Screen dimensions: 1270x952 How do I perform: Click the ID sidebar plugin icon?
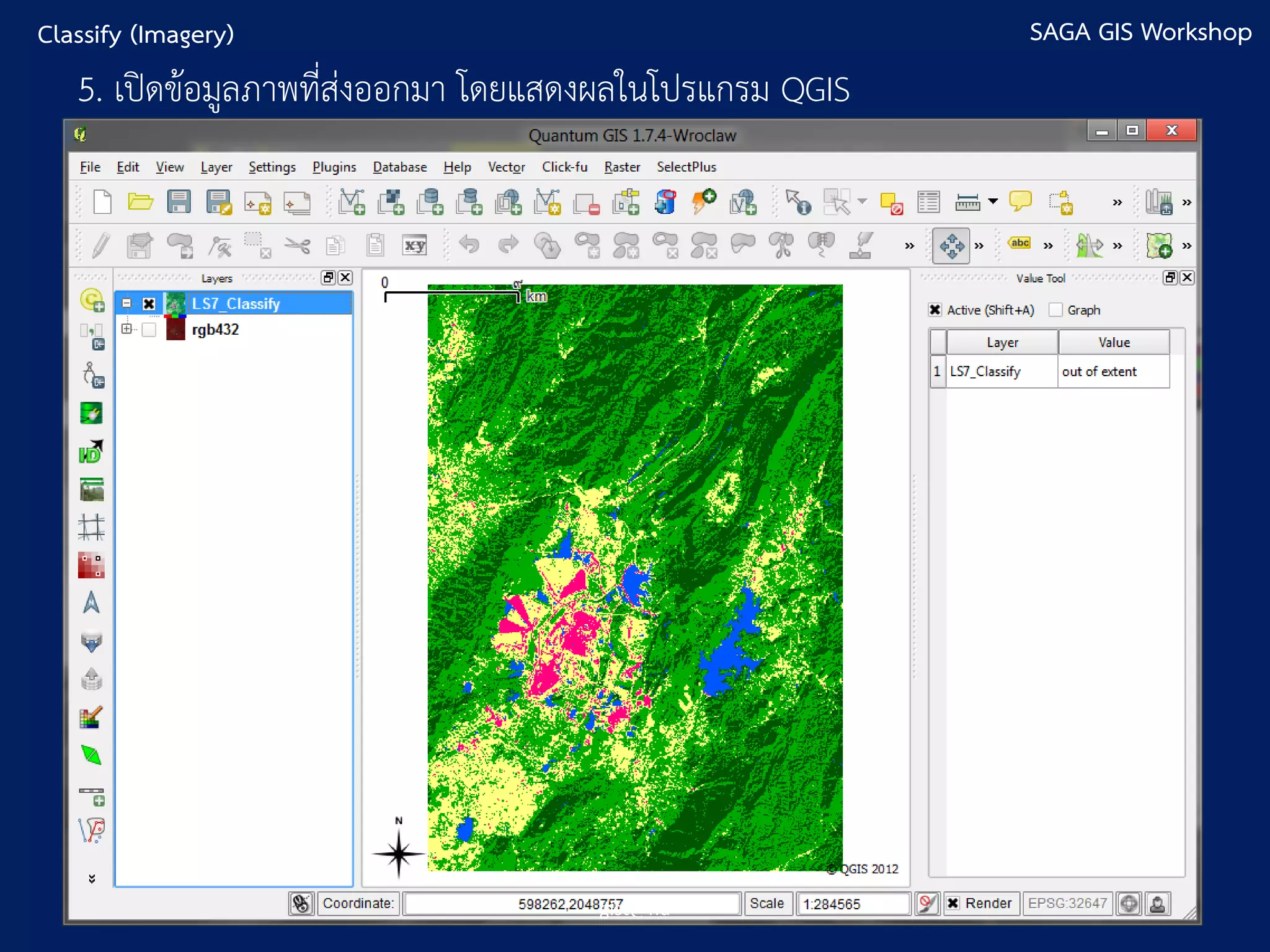click(91, 452)
